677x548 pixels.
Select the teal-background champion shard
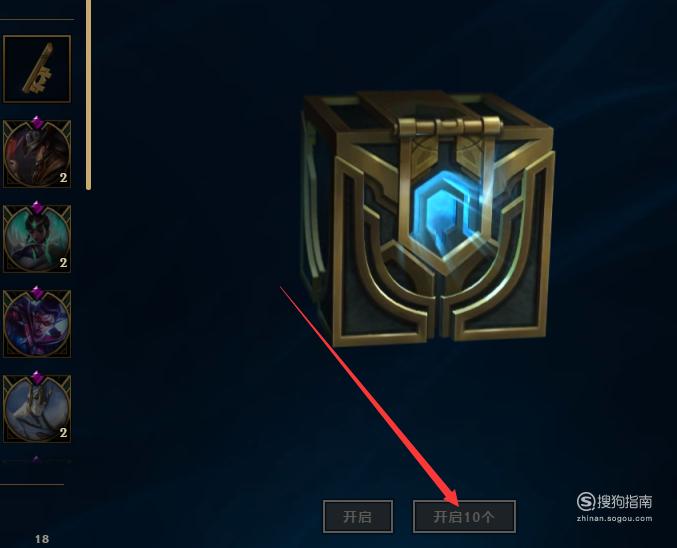point(37,239)
